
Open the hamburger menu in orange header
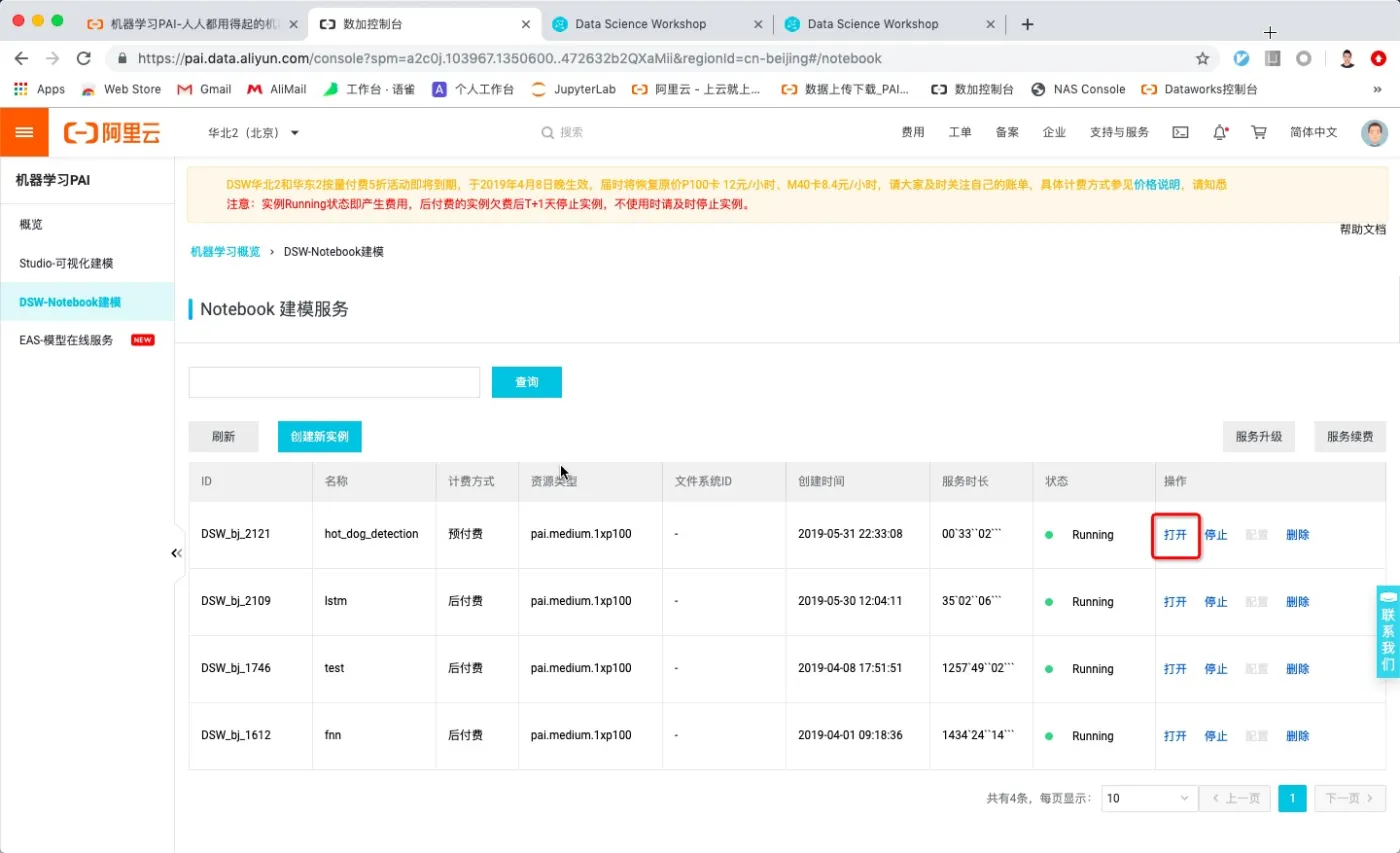(x=24, y=132)
